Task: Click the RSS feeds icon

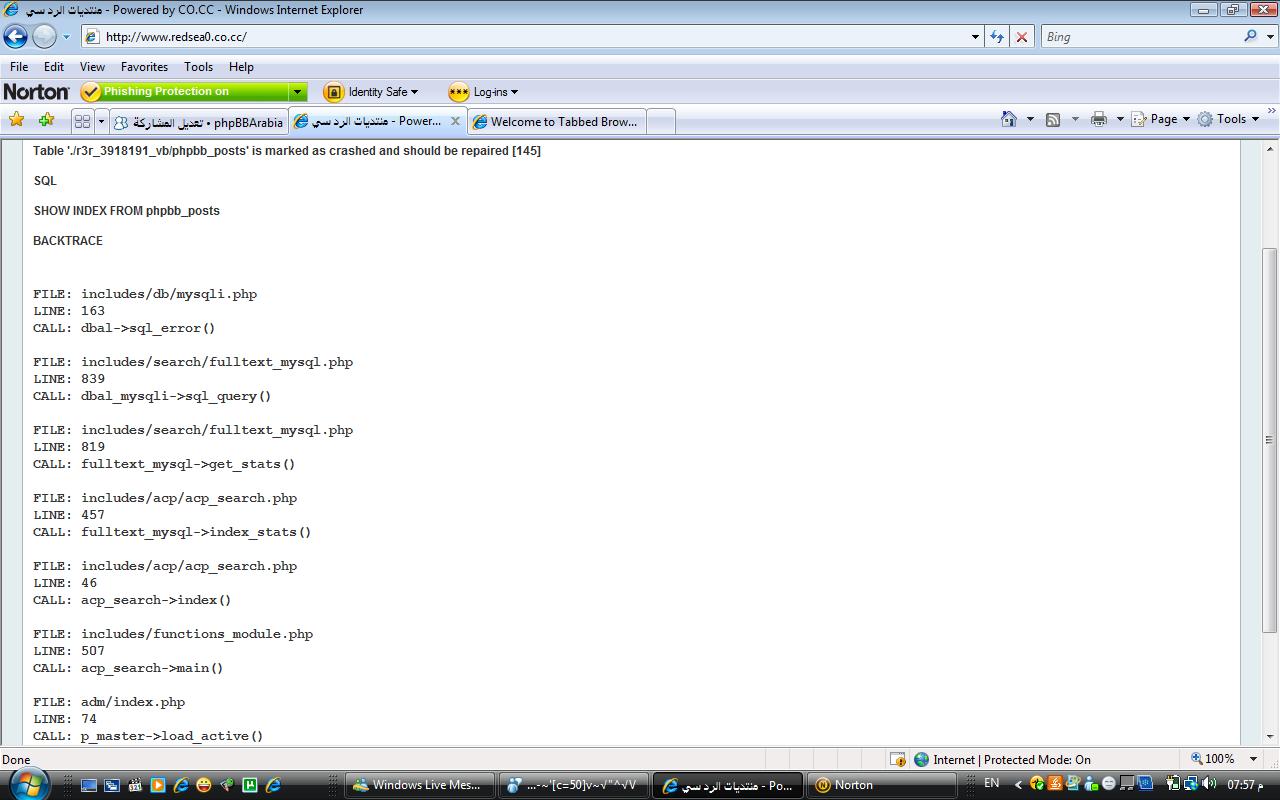Action: pos(1053,119)
